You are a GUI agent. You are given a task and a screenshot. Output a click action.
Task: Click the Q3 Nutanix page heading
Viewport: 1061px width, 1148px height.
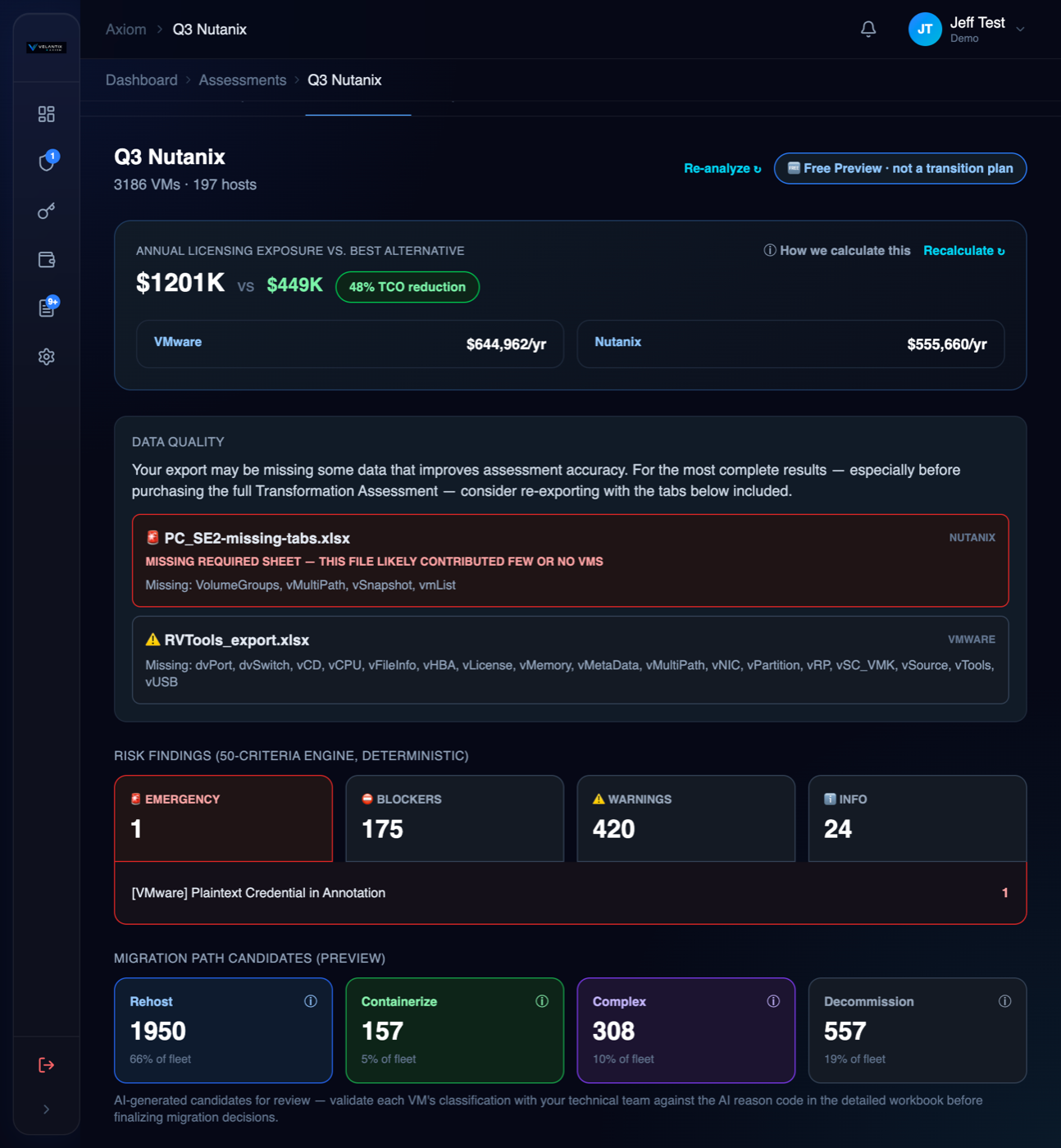coord(170,157)
